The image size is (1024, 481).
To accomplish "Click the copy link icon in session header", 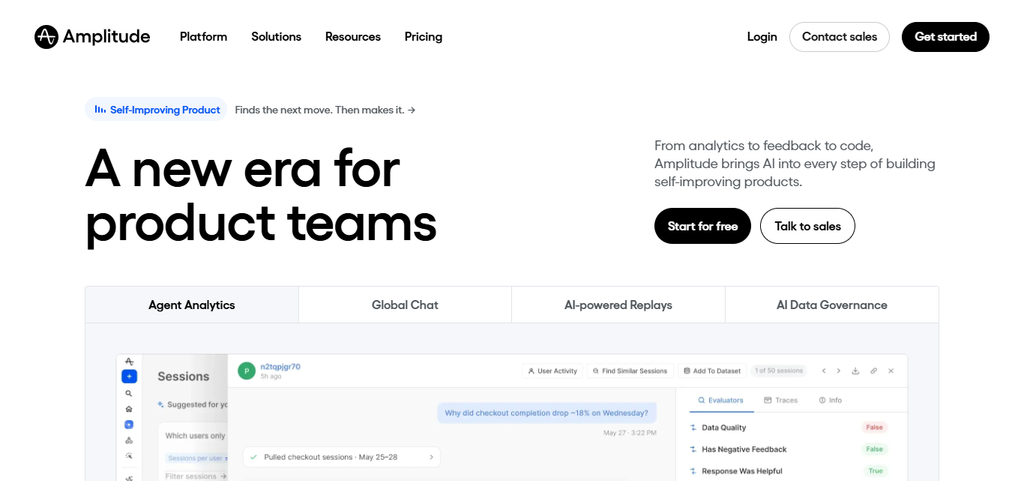I will 873,371.
